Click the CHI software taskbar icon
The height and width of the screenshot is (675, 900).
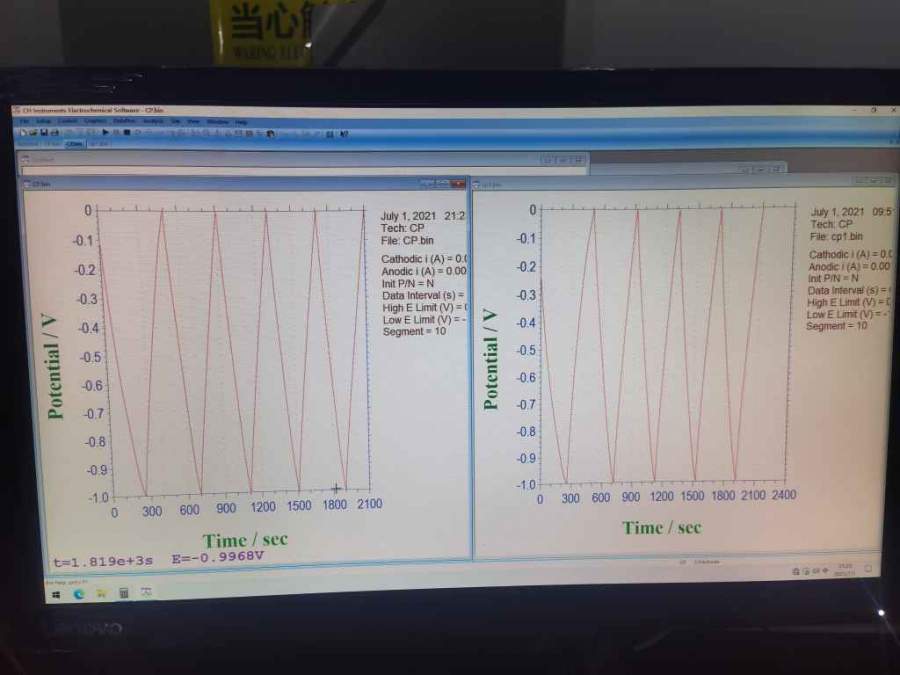tap(146, 592)
